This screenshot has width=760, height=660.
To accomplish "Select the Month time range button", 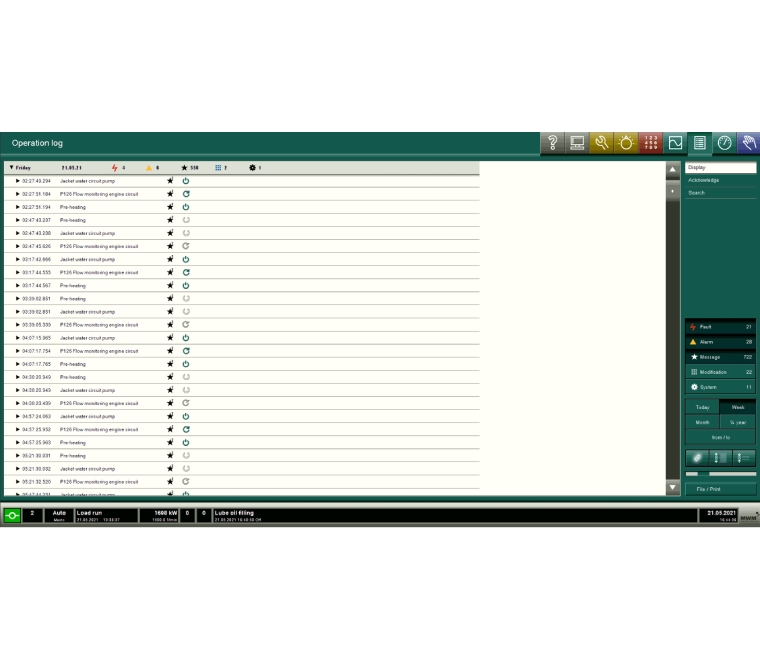I will click(x=702, y=422).
